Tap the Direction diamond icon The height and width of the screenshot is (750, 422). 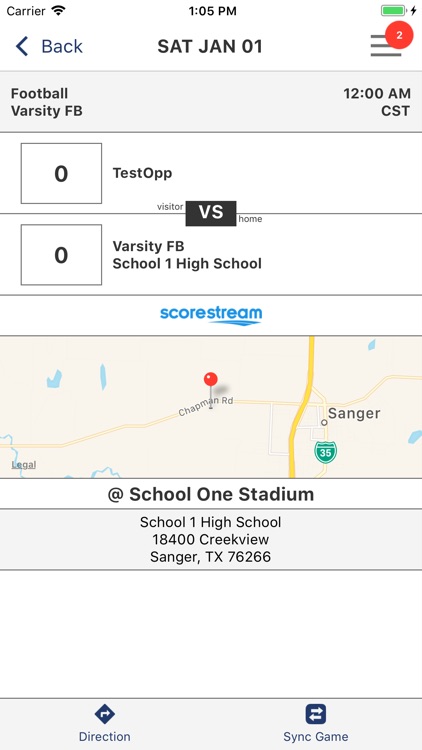click(104, 714)
